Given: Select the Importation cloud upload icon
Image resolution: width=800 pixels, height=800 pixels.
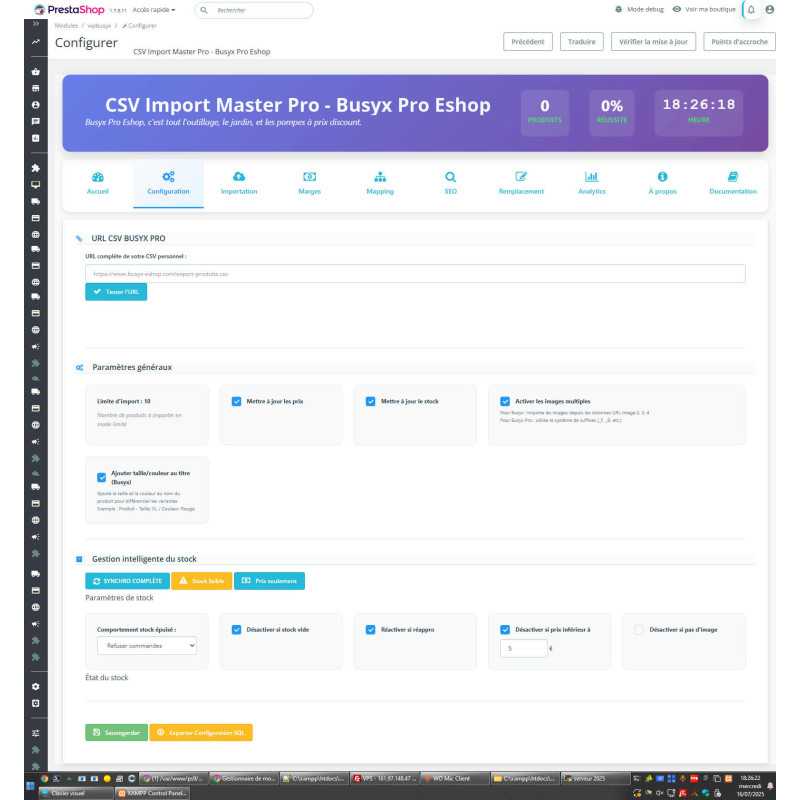Looking at the screenshot, I should coord(238,177).
